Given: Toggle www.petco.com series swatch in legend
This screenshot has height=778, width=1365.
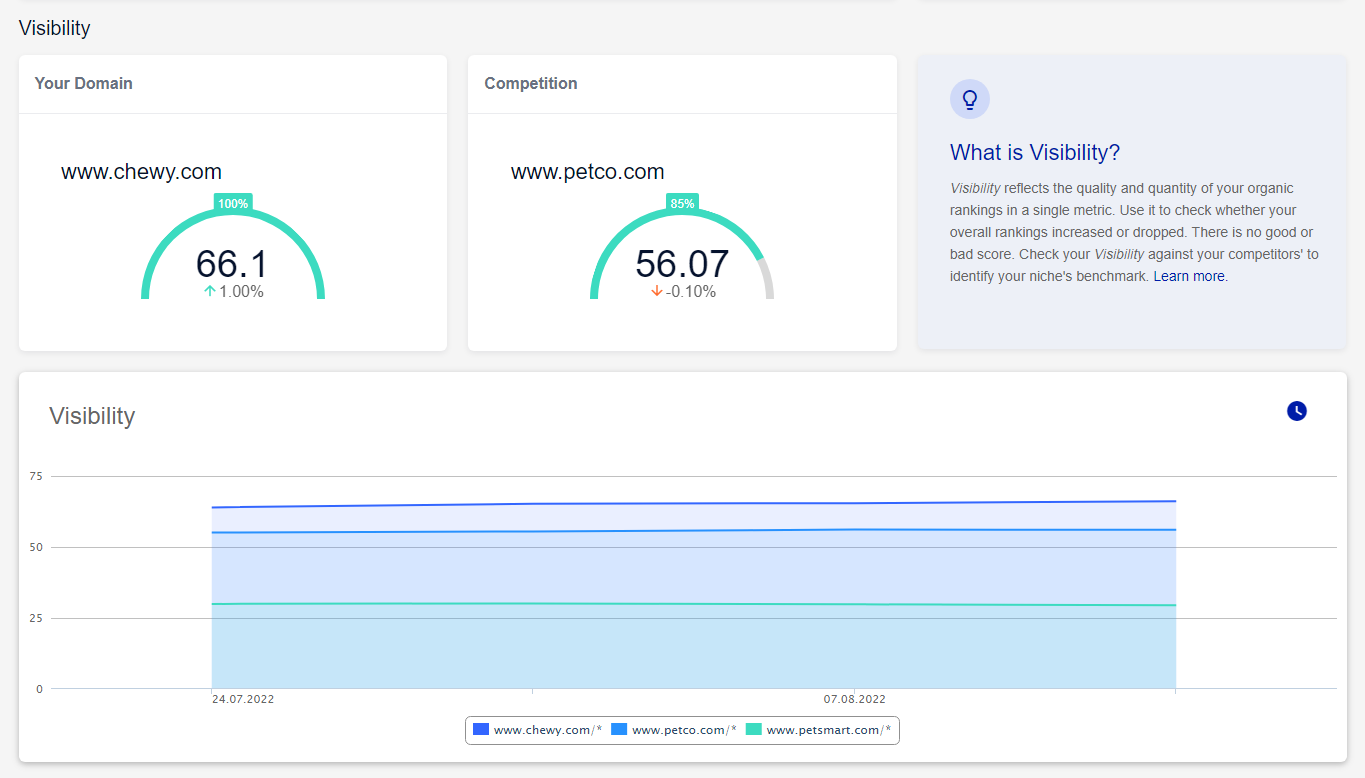Looking at the screenshot, I should [619, 730].
